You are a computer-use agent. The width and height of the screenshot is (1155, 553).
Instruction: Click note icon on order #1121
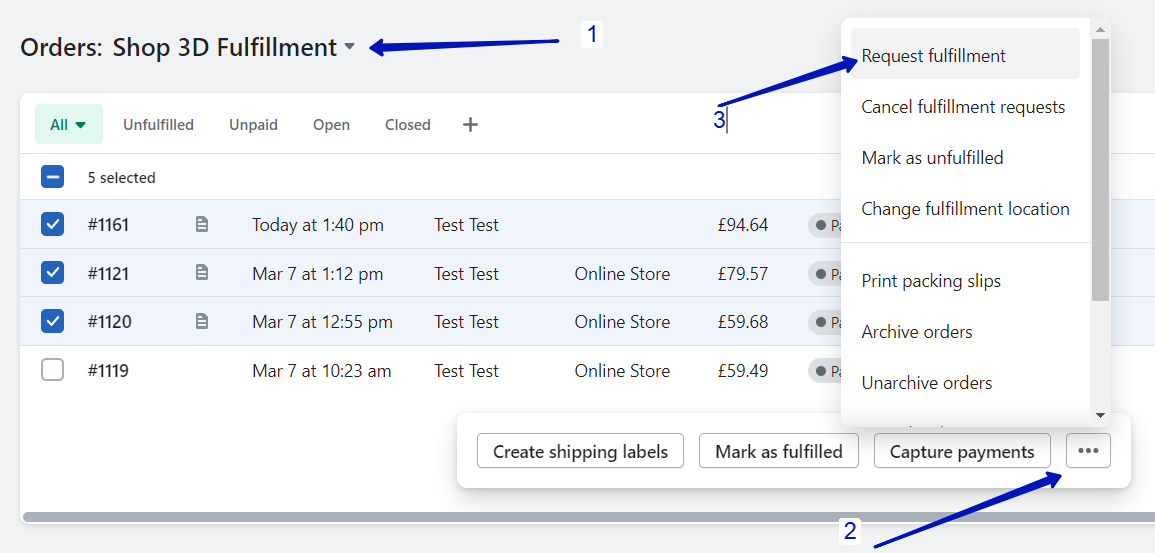202,273
